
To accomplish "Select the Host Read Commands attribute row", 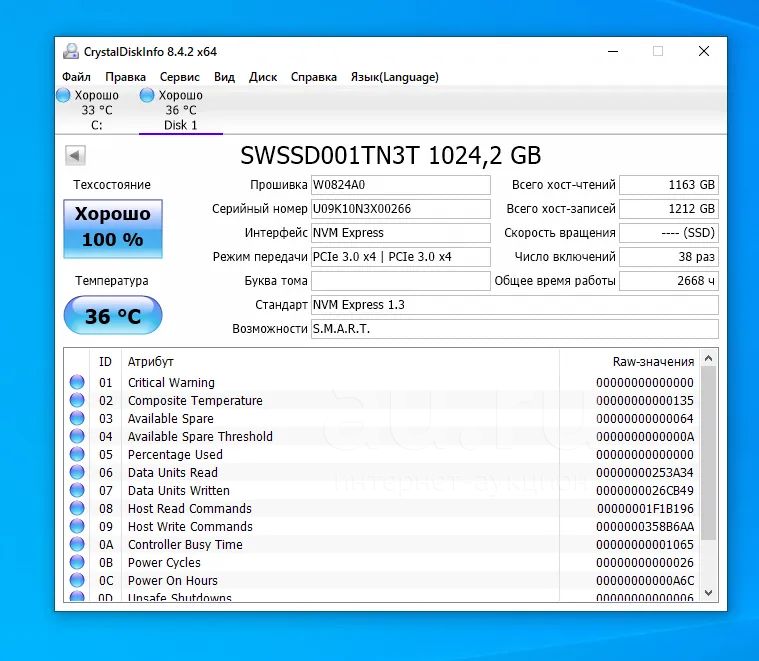I will tap(382, 508).
